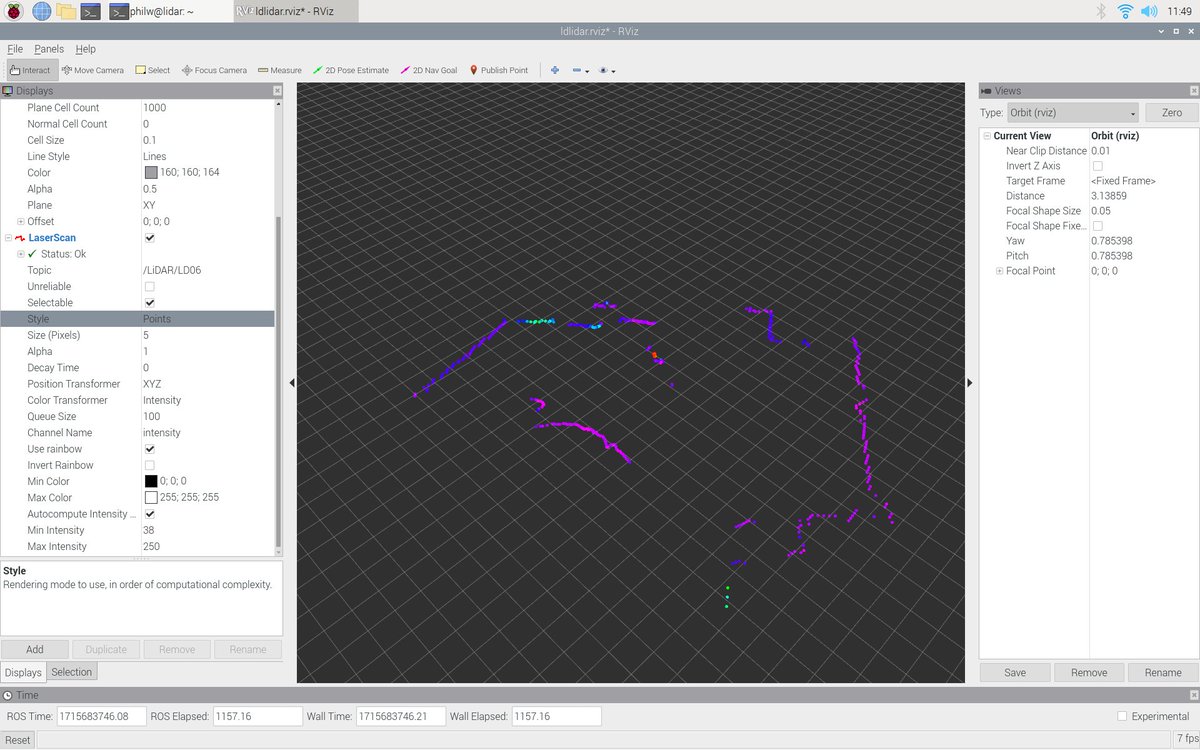The height and width of the screenshot is (750, 1200).
Task: Switch to the Displays tab
Action: click(23, 672)
